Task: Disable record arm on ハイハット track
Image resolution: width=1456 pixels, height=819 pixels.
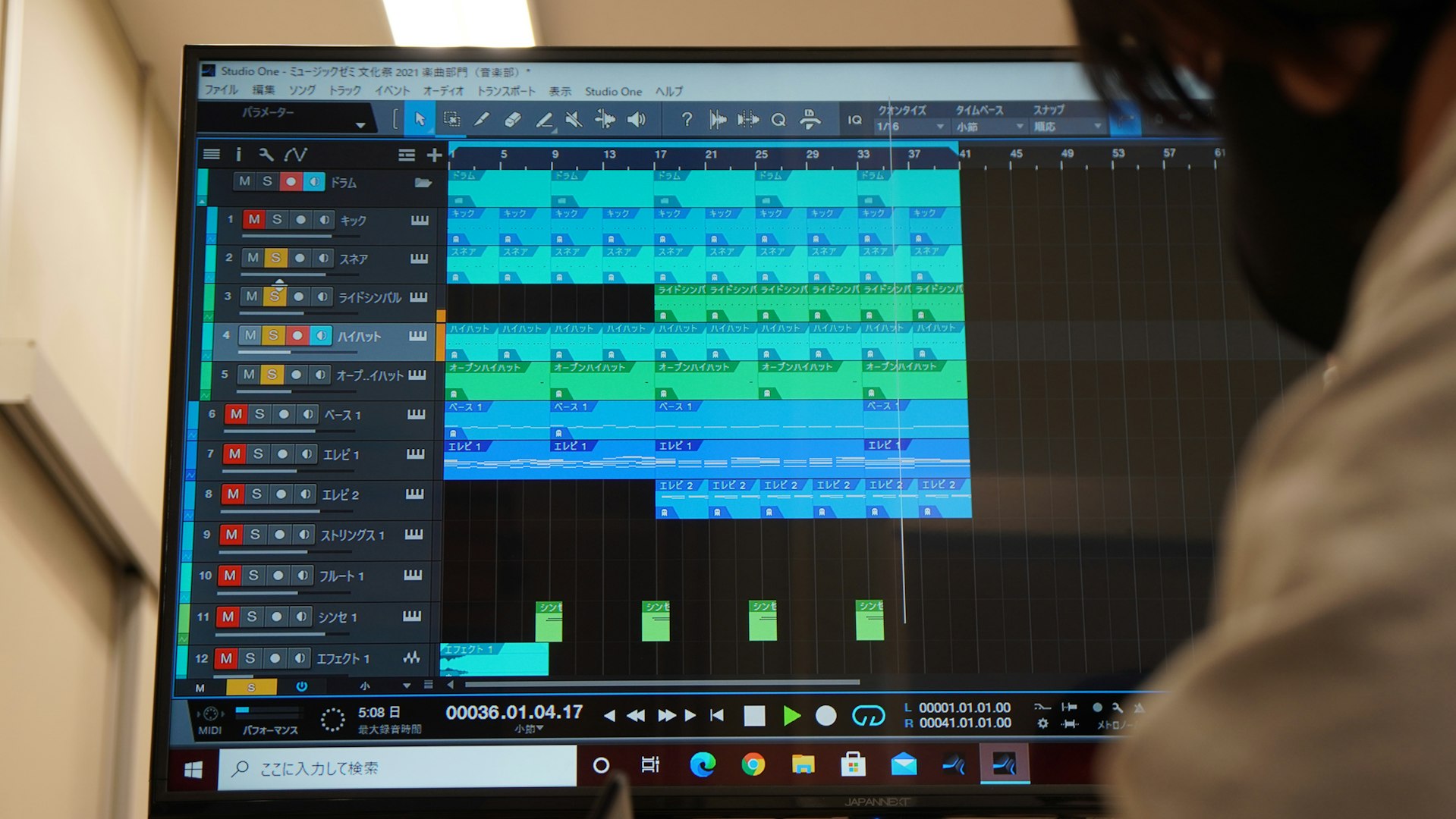Action: point(297,335)
